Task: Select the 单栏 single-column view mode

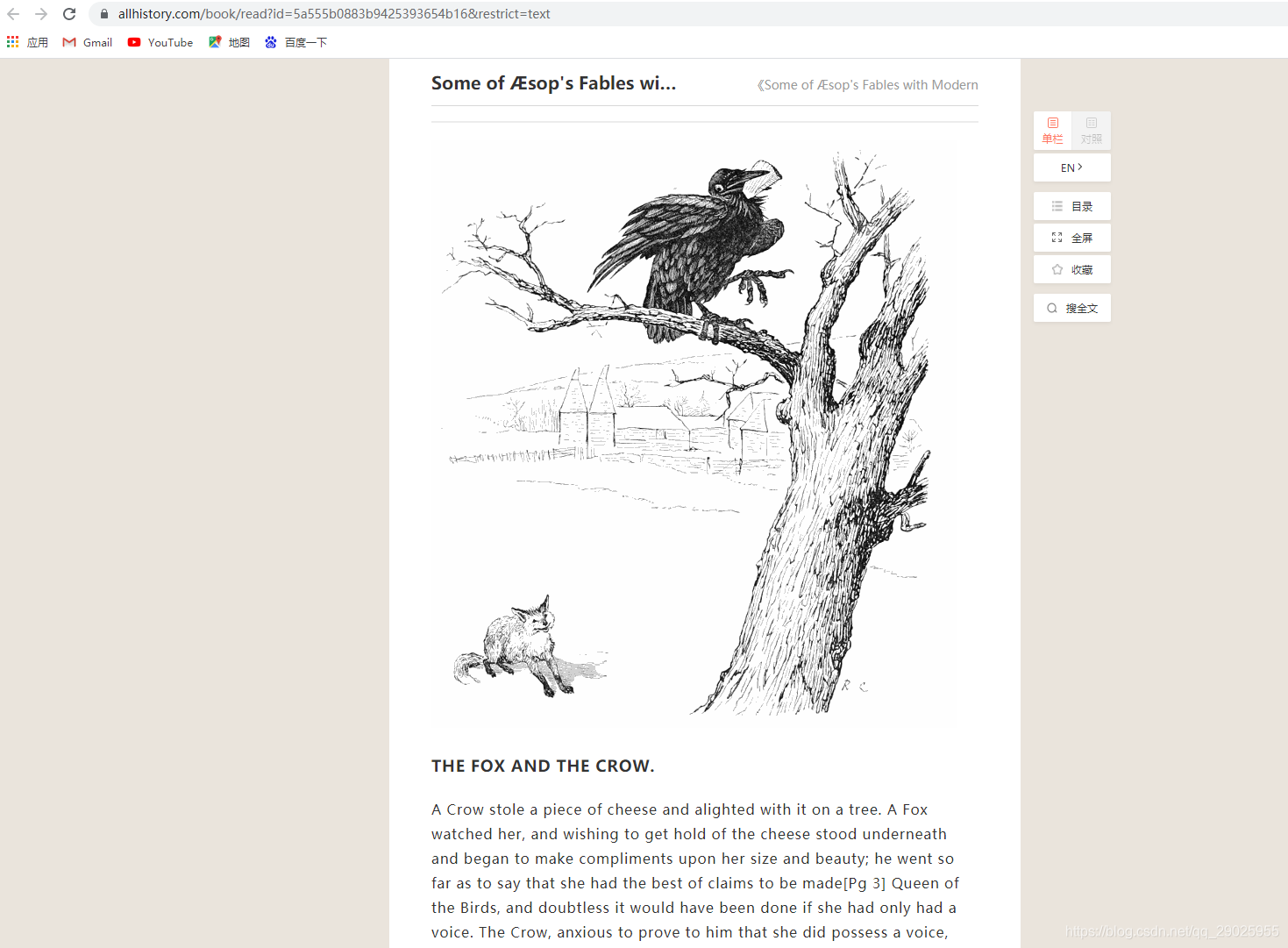Action: [1052, 130]
